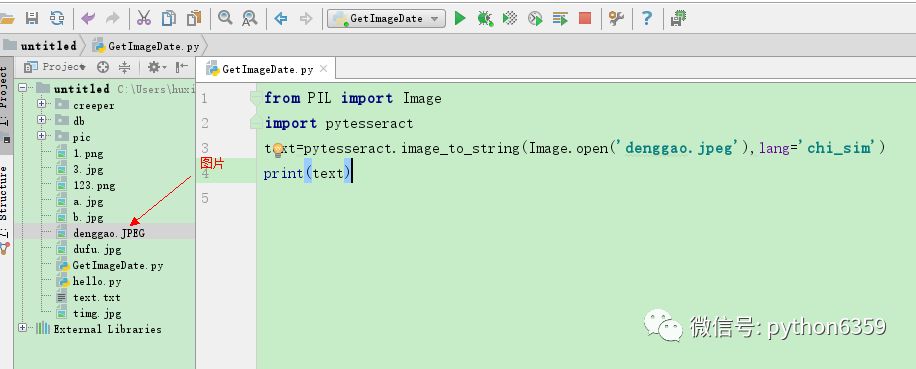Click the fold marker at line 2

click(254, 123)
